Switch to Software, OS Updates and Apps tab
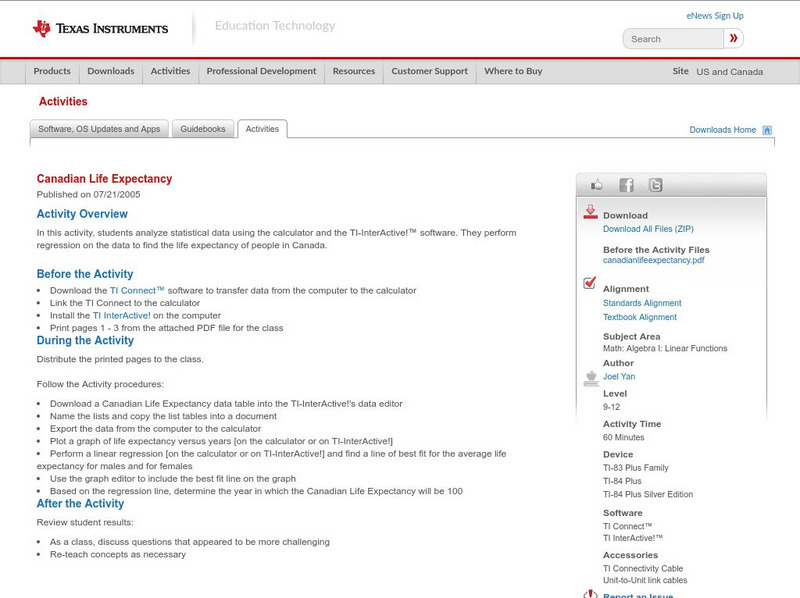 (x=99, y=129)
